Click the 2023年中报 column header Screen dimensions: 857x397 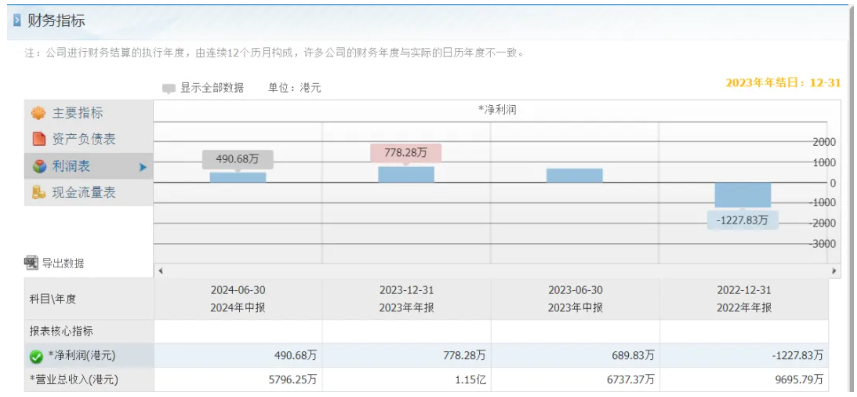point(575,299)
